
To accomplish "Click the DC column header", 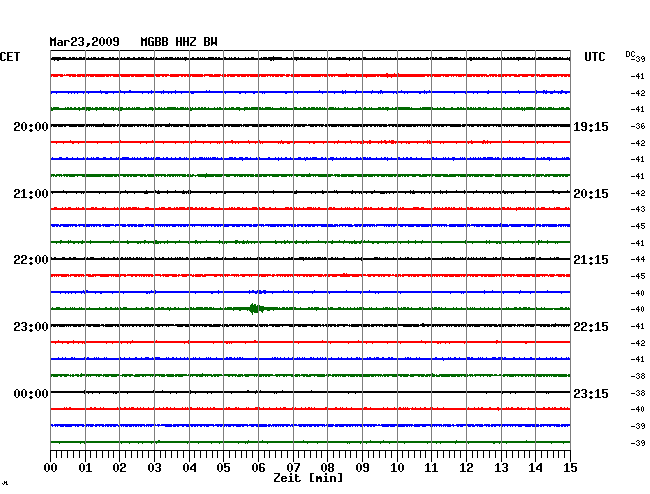I will coord(630,54).
